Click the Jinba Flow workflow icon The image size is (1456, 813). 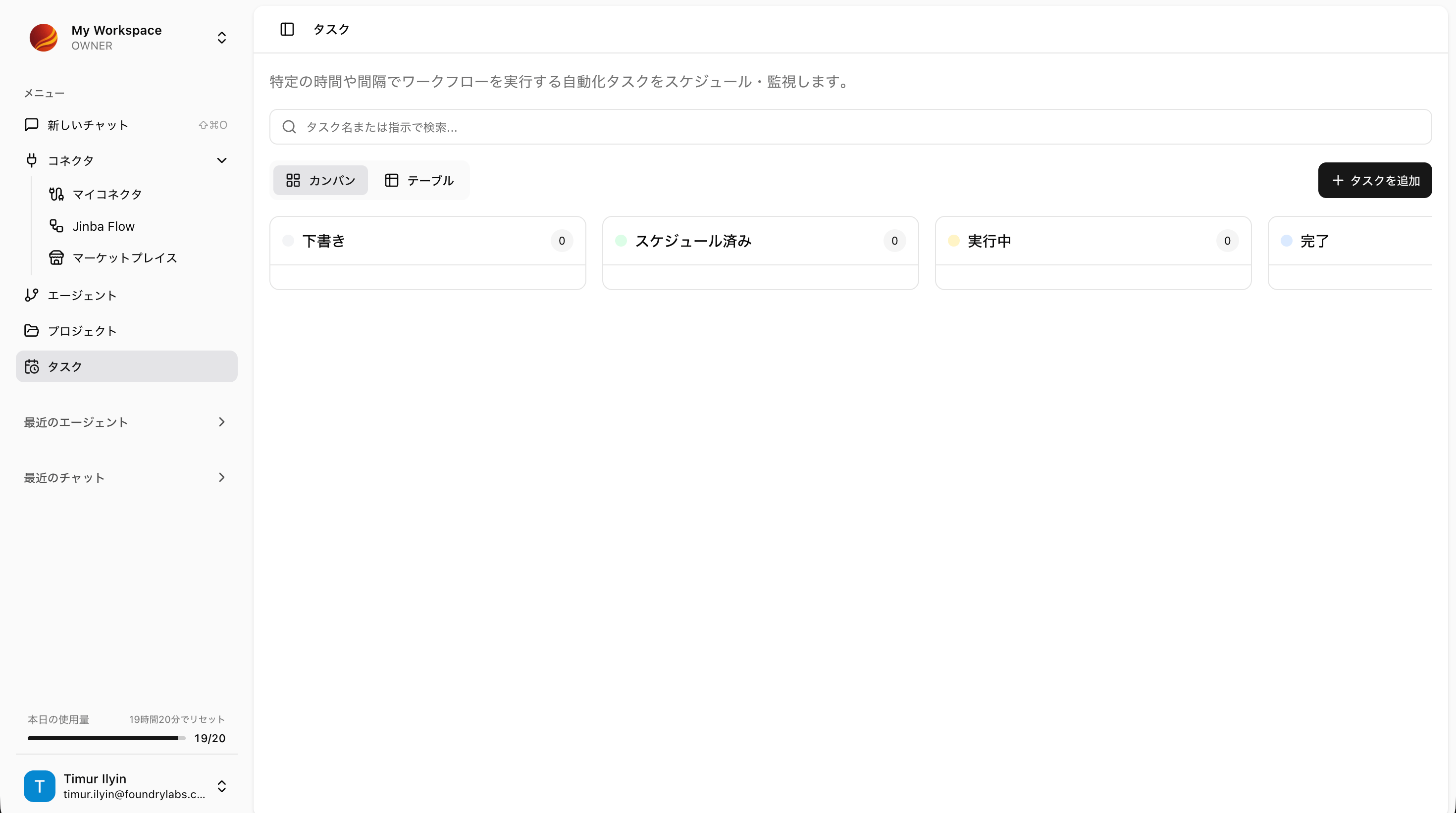[56, 226]
